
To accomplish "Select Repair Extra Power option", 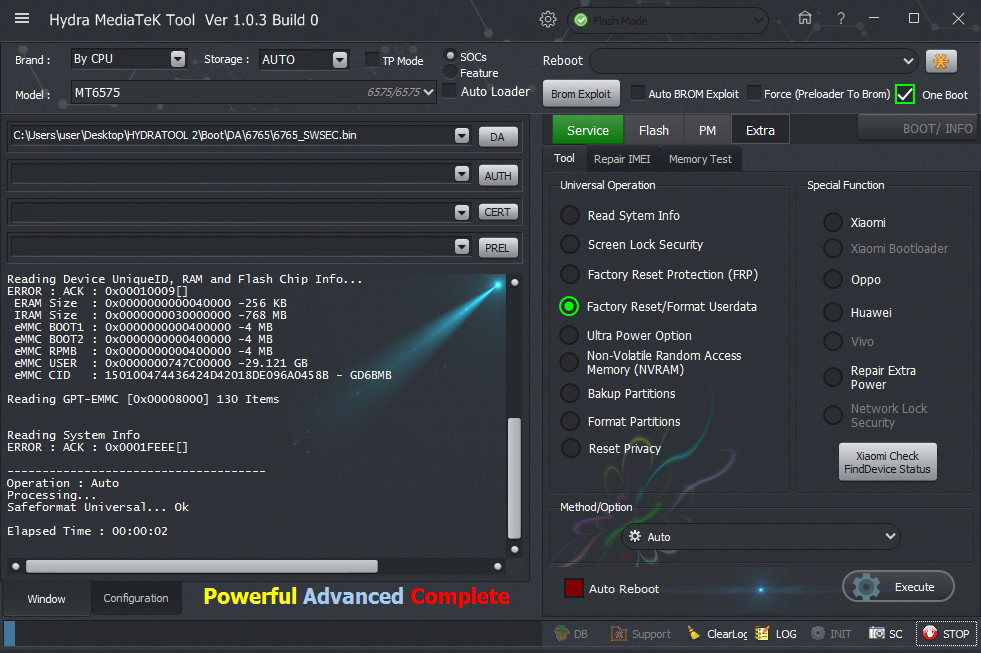I will (832, 377).
